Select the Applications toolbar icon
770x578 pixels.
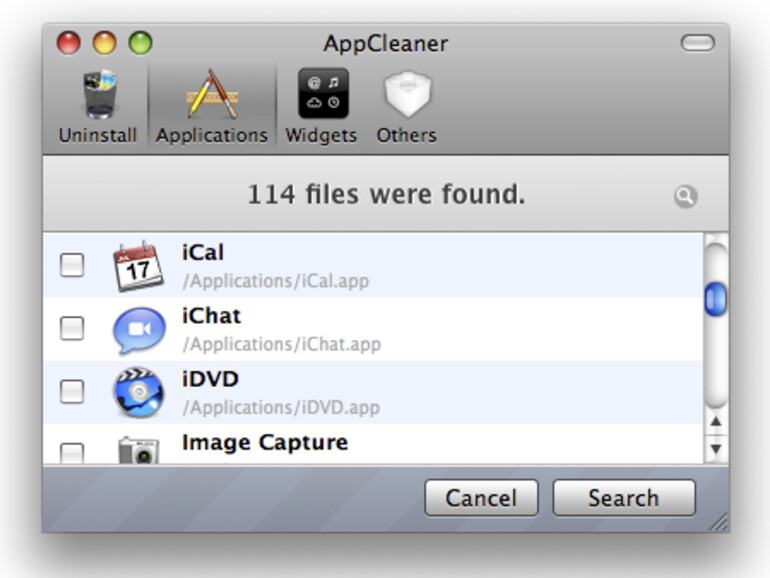(x=212, y=97)
